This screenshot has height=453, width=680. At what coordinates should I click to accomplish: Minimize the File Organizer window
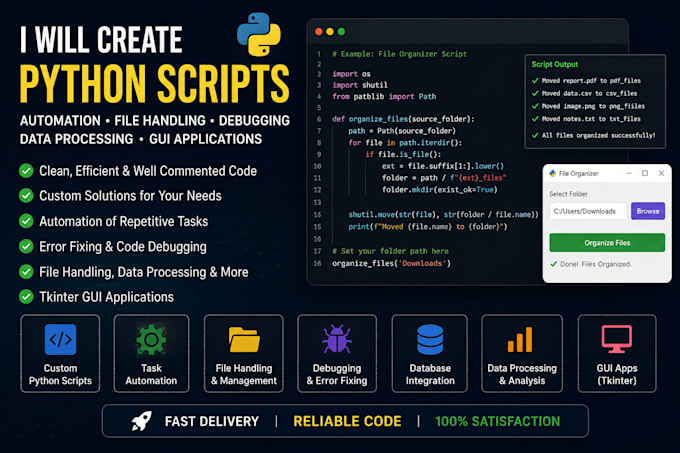click(x=629, y=173)
